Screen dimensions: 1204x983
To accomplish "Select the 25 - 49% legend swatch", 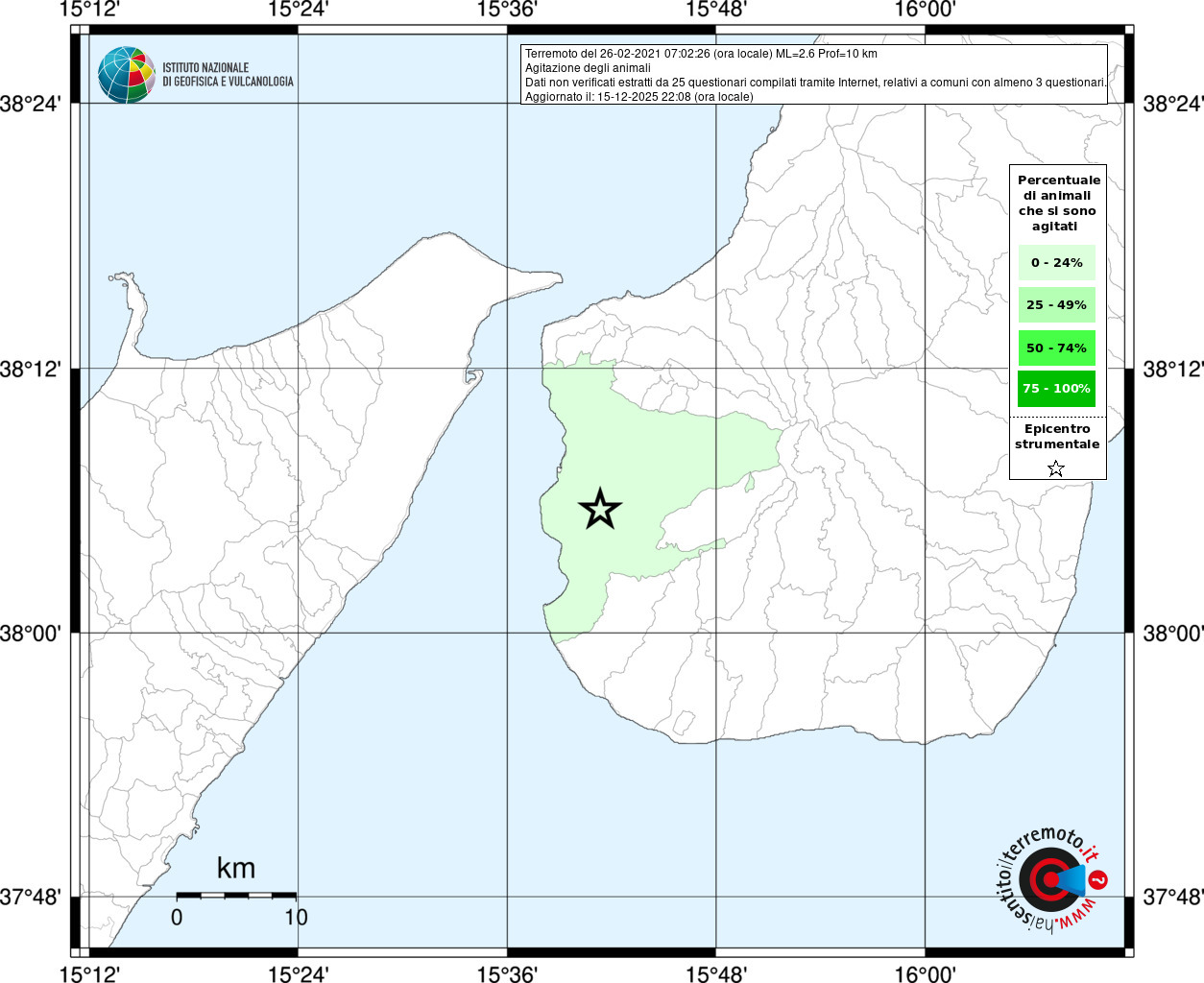I will click(1057, 304).
